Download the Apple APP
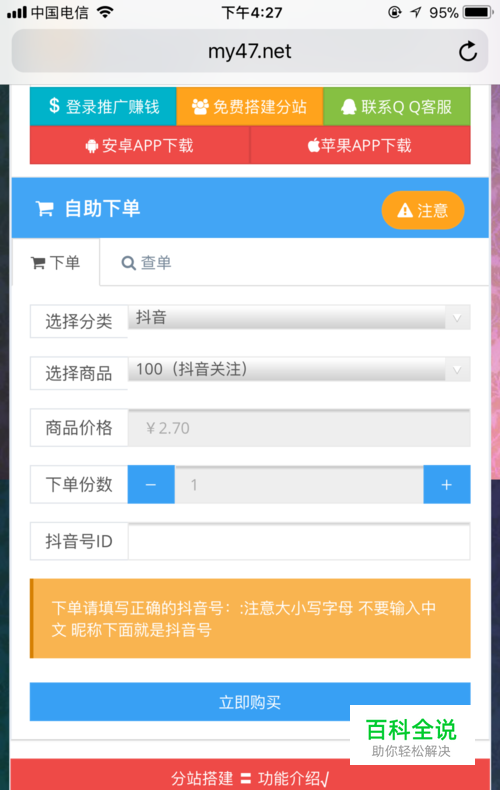Viewport: 500px width, 790px height. coord(360,145)
